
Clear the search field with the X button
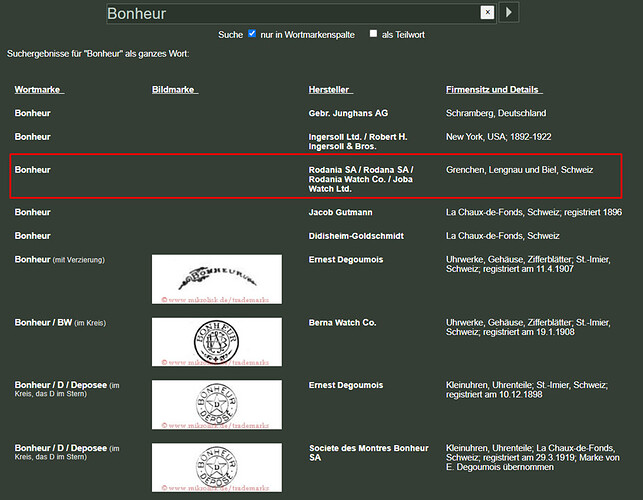[x=487, y=12]
